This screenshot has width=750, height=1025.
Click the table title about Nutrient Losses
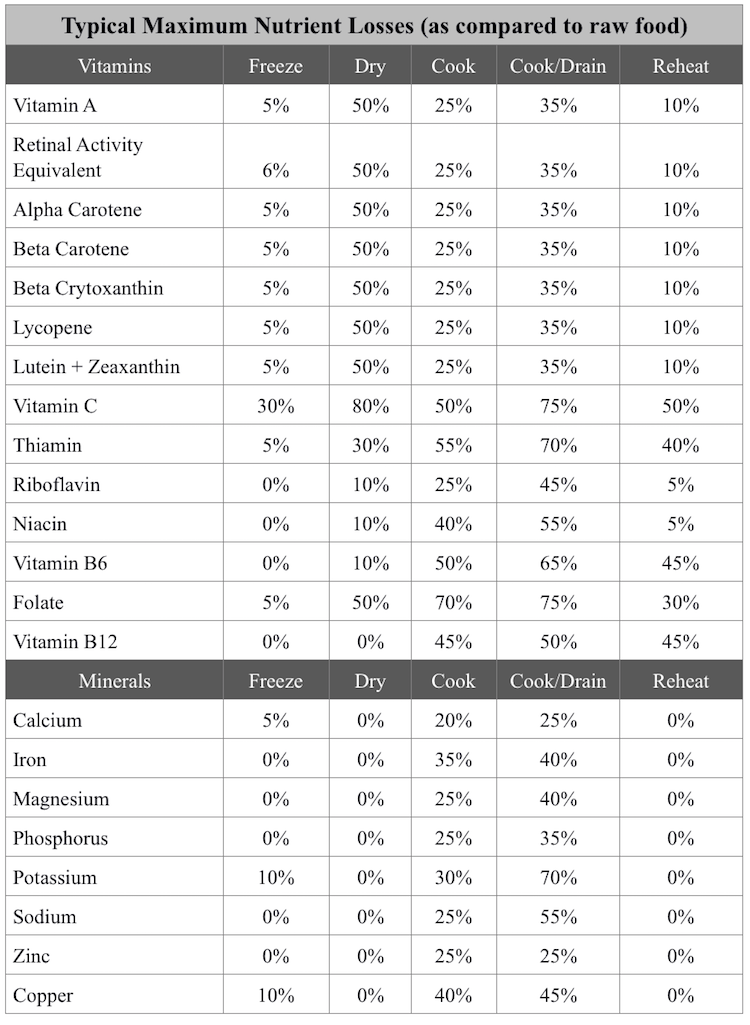coord(374,25)
